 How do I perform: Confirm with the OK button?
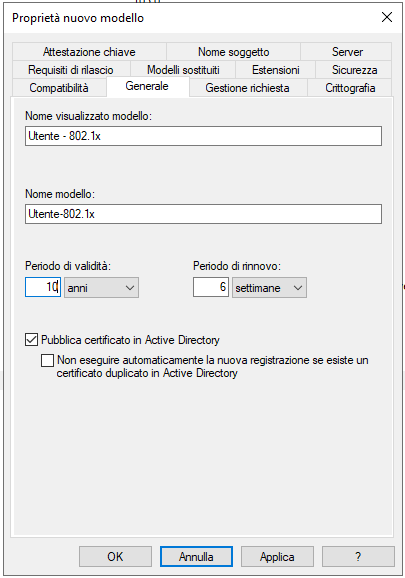(x=115, y=556)
